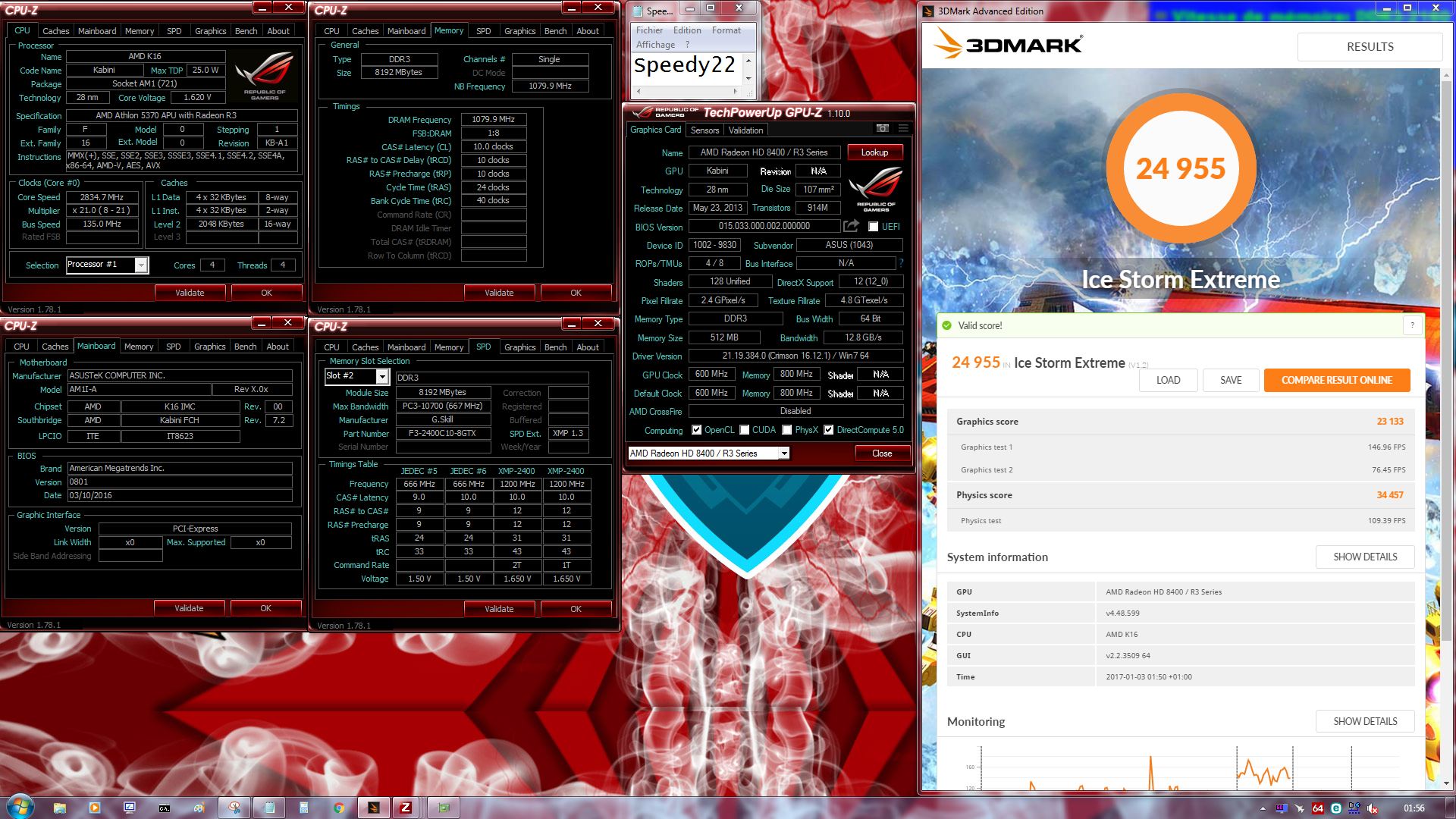Toggle the UEFI checkbox in GPU-Z
This screenshot has height=819, width=1456.
pos(873,226)
